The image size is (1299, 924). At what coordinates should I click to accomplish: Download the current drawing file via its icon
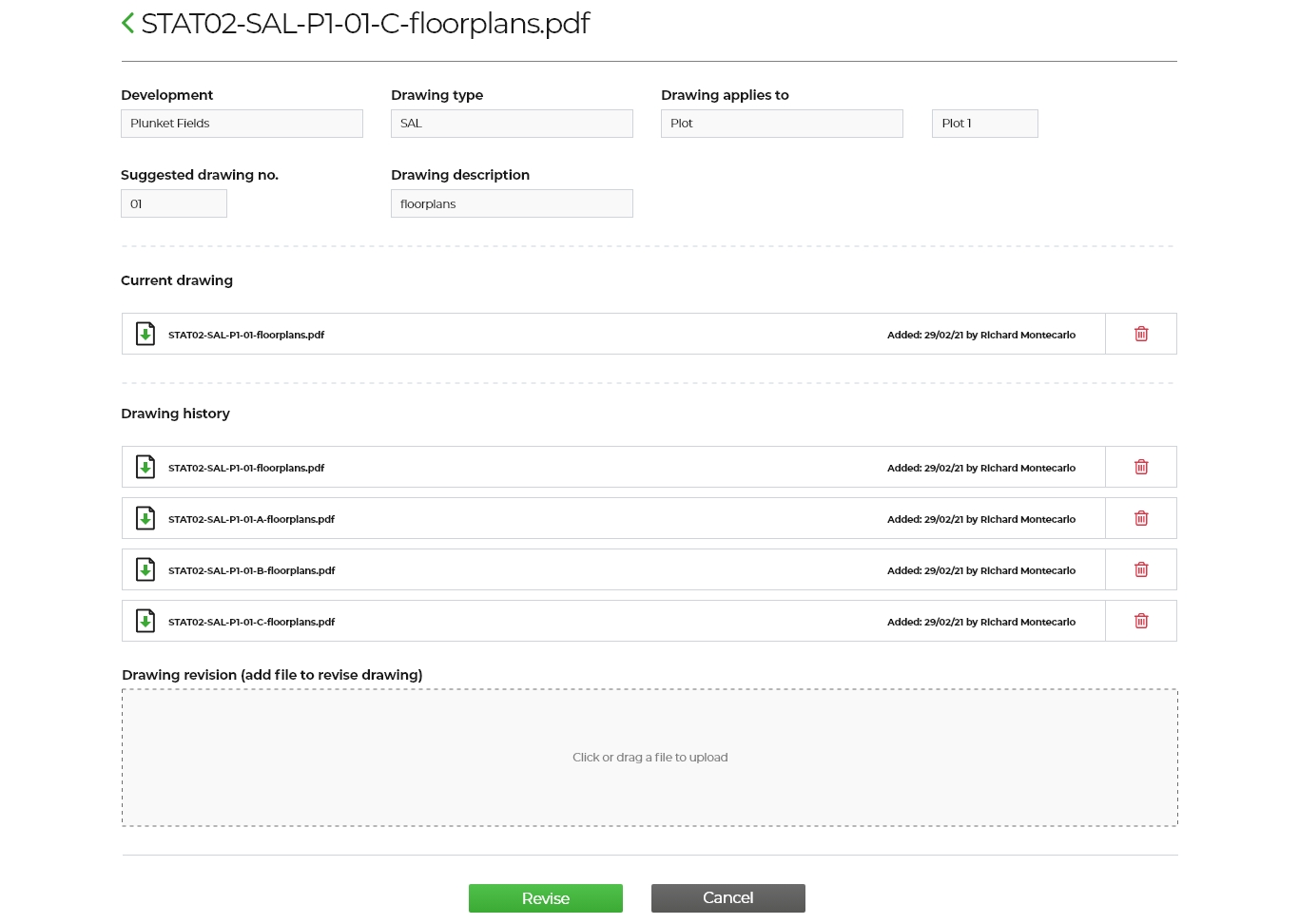click(x=145, y=335)
